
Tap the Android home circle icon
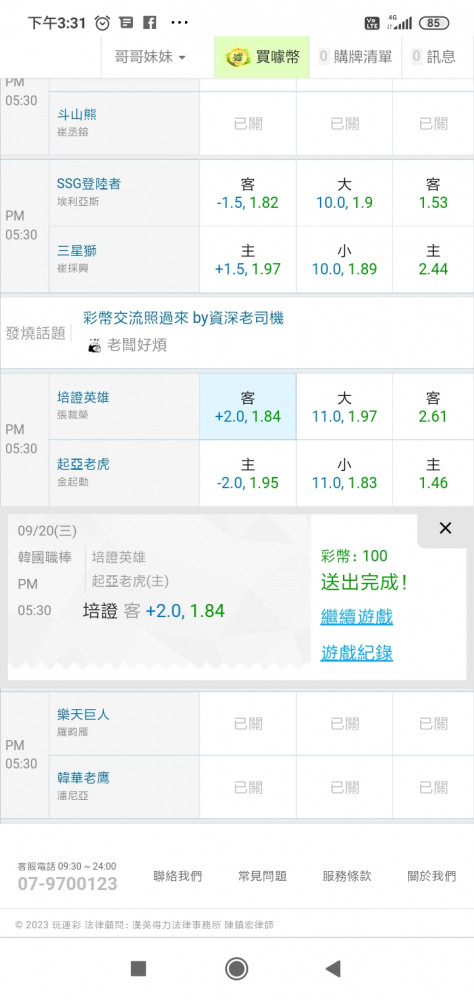tap(237, 969)
